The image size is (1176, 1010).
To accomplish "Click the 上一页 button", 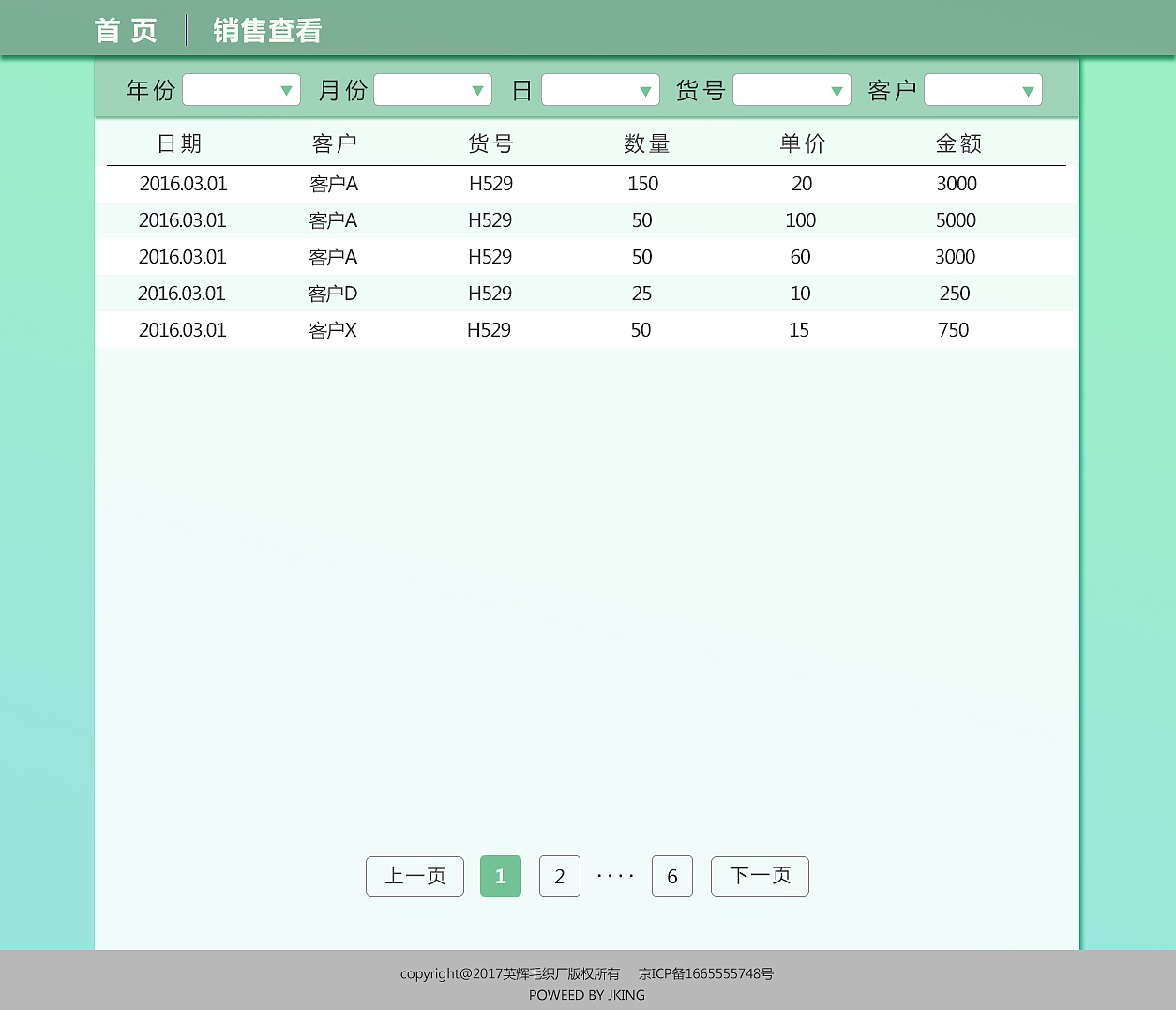I will pyautogui.click(x=415, y=876).
